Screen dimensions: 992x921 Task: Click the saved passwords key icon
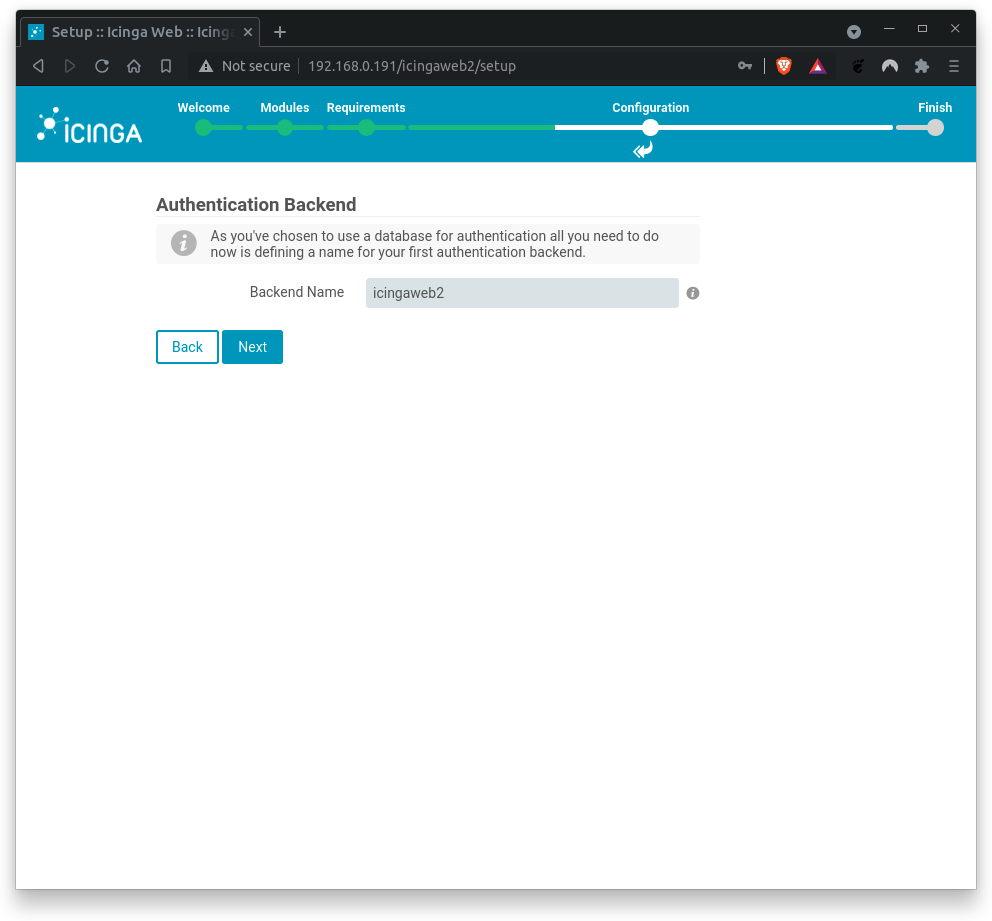(745, 66)
